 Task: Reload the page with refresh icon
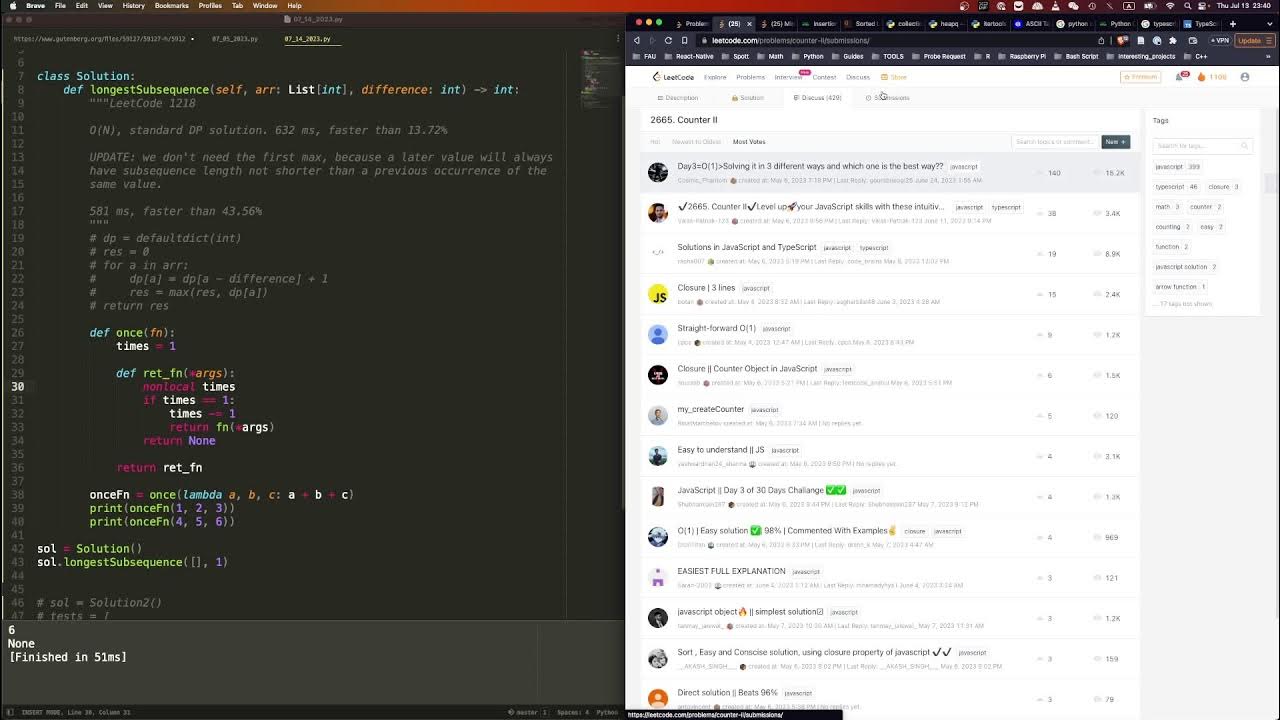[x=668, y=40]
